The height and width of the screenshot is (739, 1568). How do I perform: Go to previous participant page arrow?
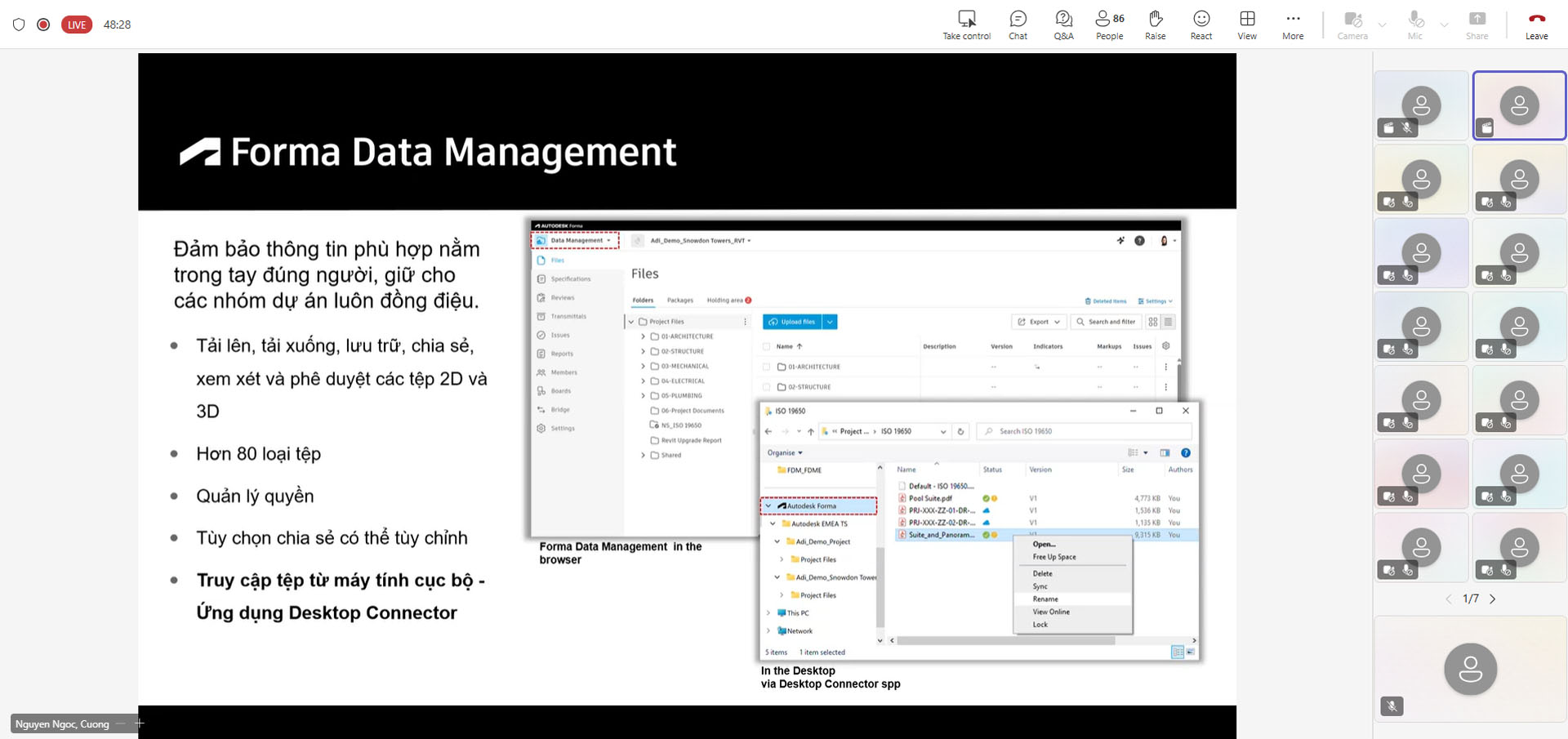click(x=1449, y=599)
